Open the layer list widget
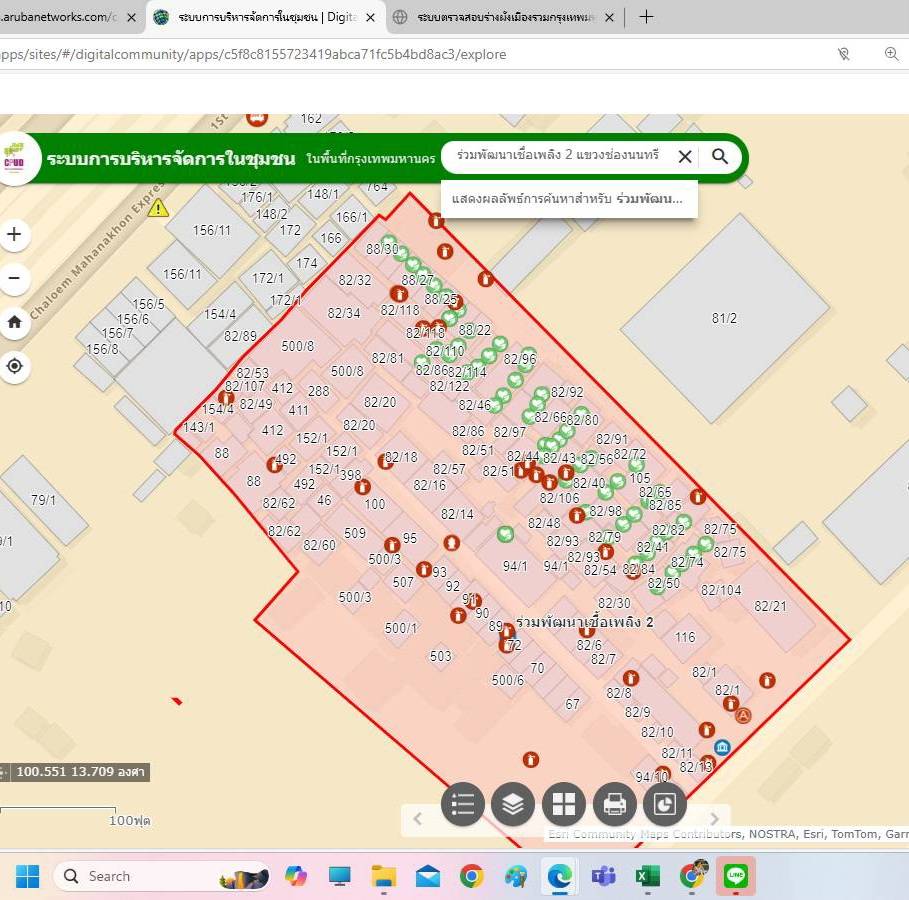909x900 pixels. coord(513,804)
